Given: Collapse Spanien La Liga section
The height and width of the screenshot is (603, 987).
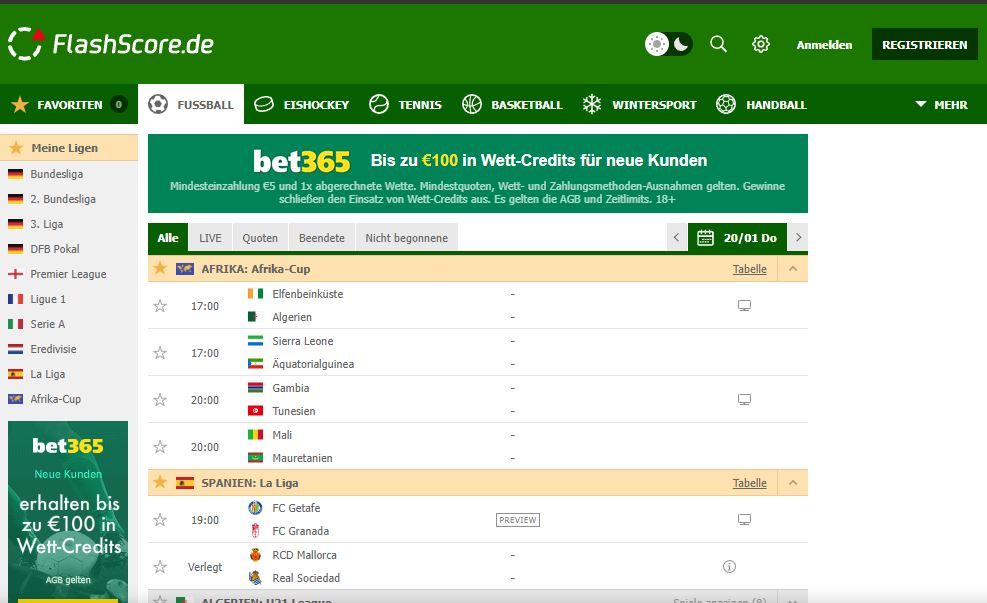Looking at the screenshot, I should [x=793, y=483].
